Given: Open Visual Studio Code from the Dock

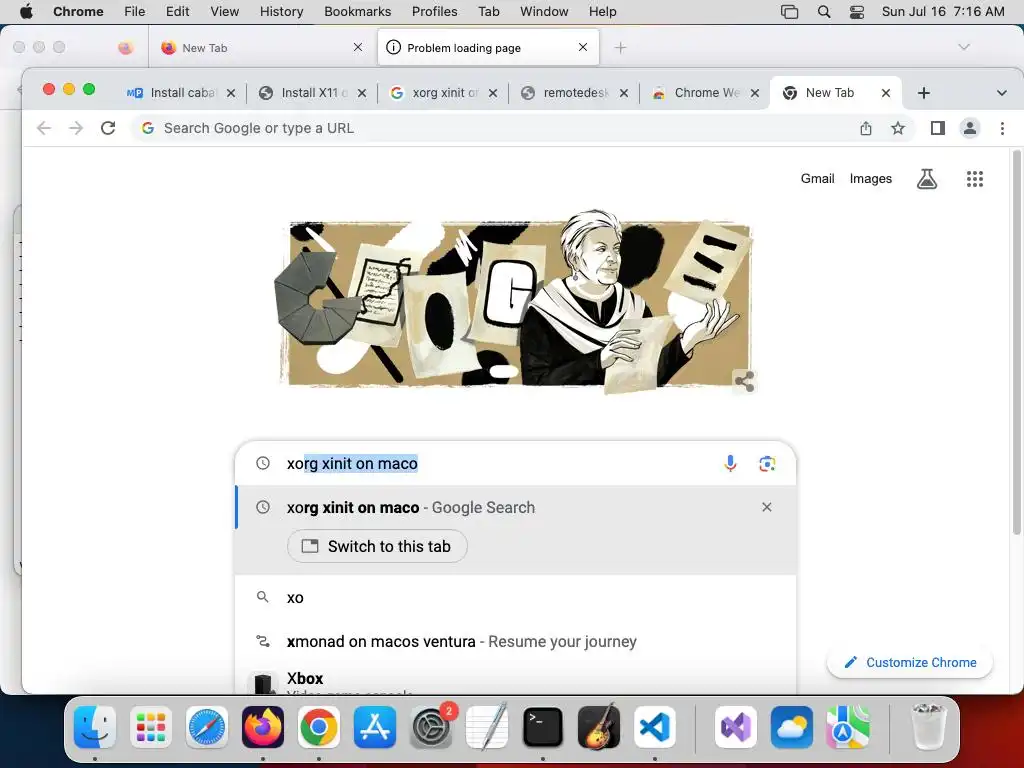Looking at the screenshot, I should (655, 727).
